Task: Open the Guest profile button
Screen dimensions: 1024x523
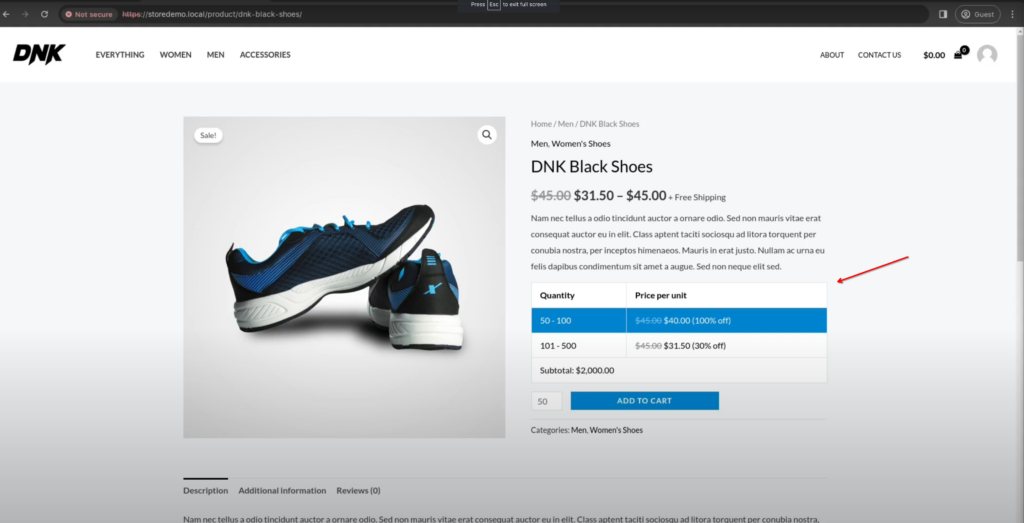Action: pos(978,14)
